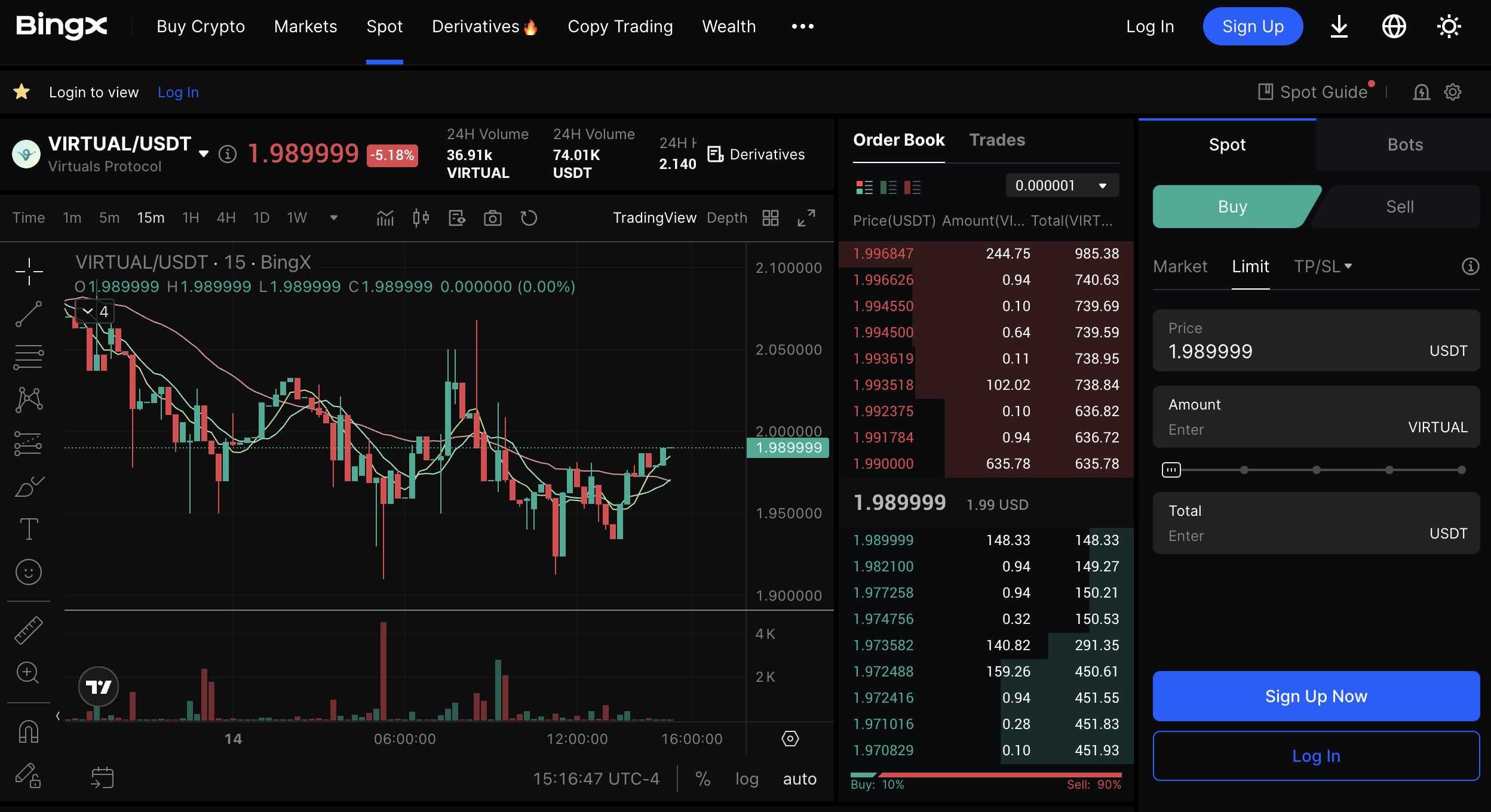
Task: Open trading settings gear icon
Action: 1453,92
